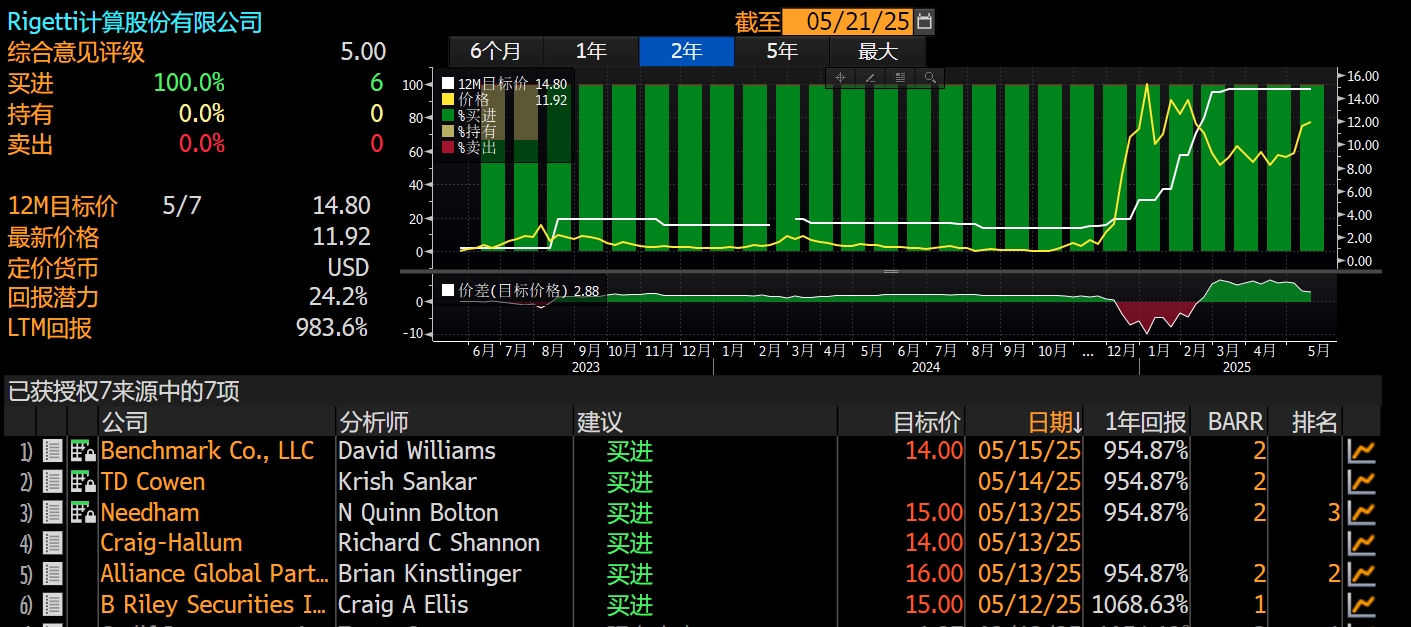
Task: Open the TD Cowen firm link
Action: tap(152, 482)
